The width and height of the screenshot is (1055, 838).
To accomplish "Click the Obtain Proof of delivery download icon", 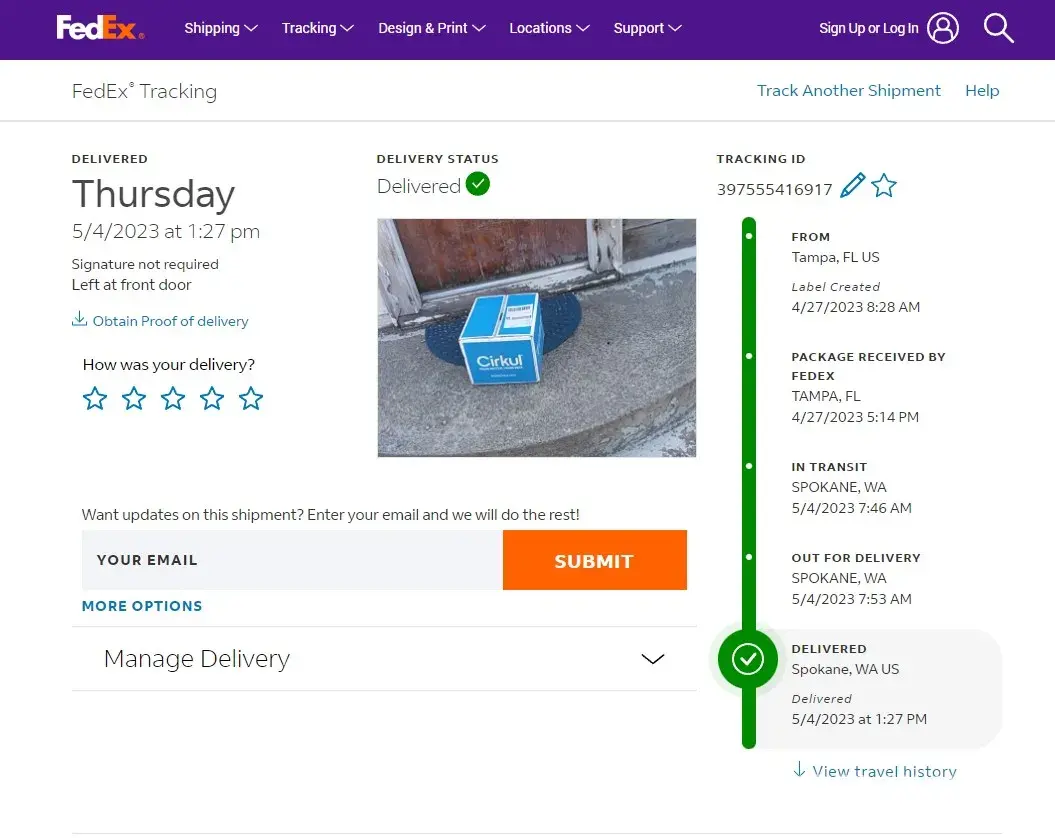I will coord(79,320).
